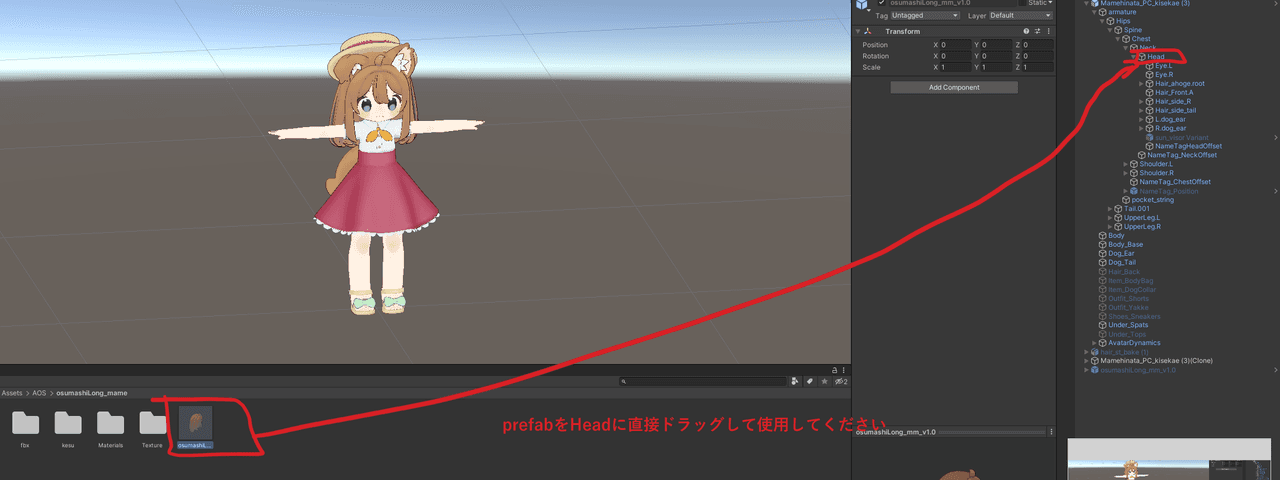This screenshot has height=480, width=1280.
Task: Open the Static dropdown arrow
Action: [1048, 3]
